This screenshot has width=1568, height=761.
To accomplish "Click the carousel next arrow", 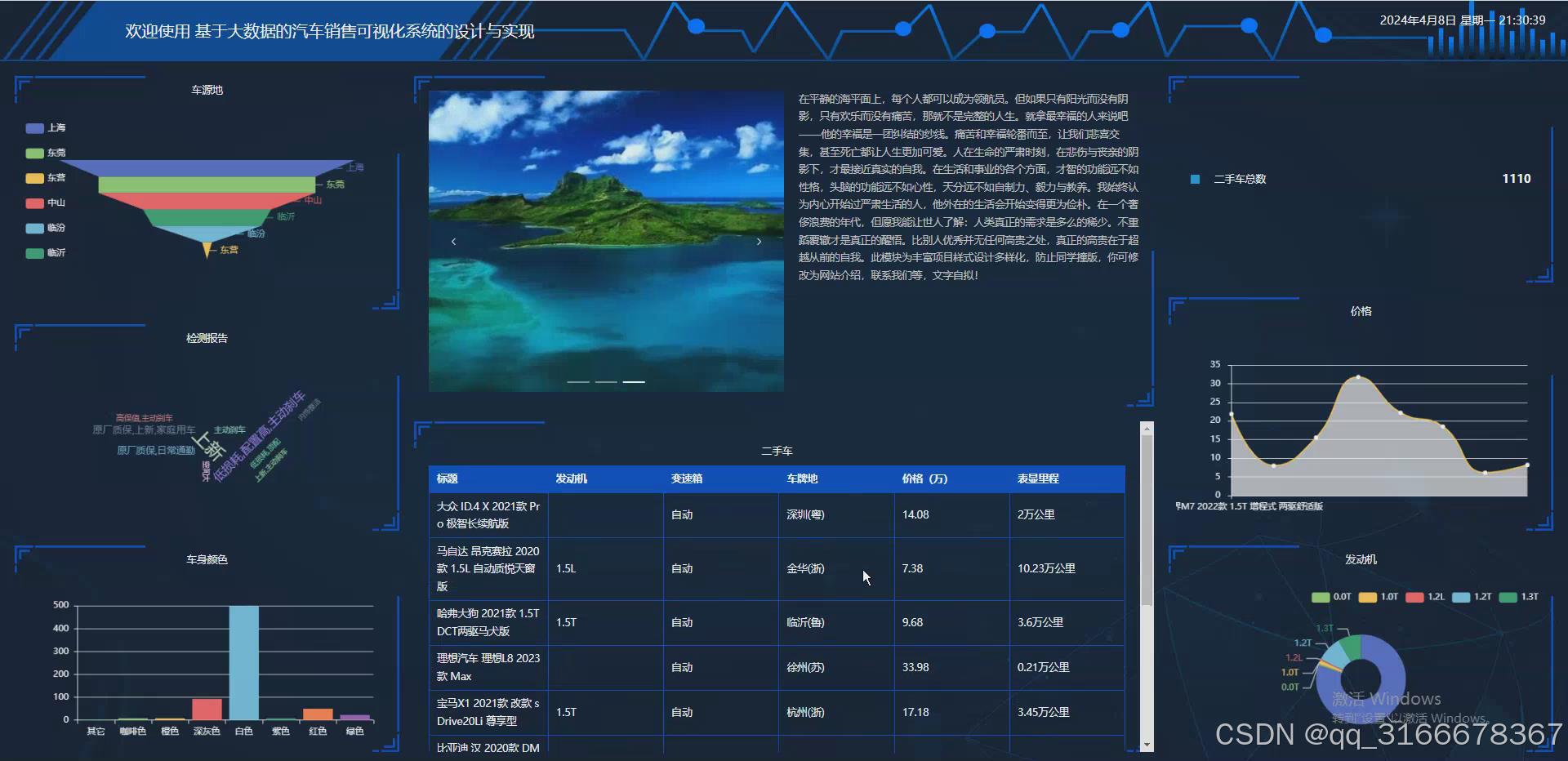I will click(x=759, y=242).
